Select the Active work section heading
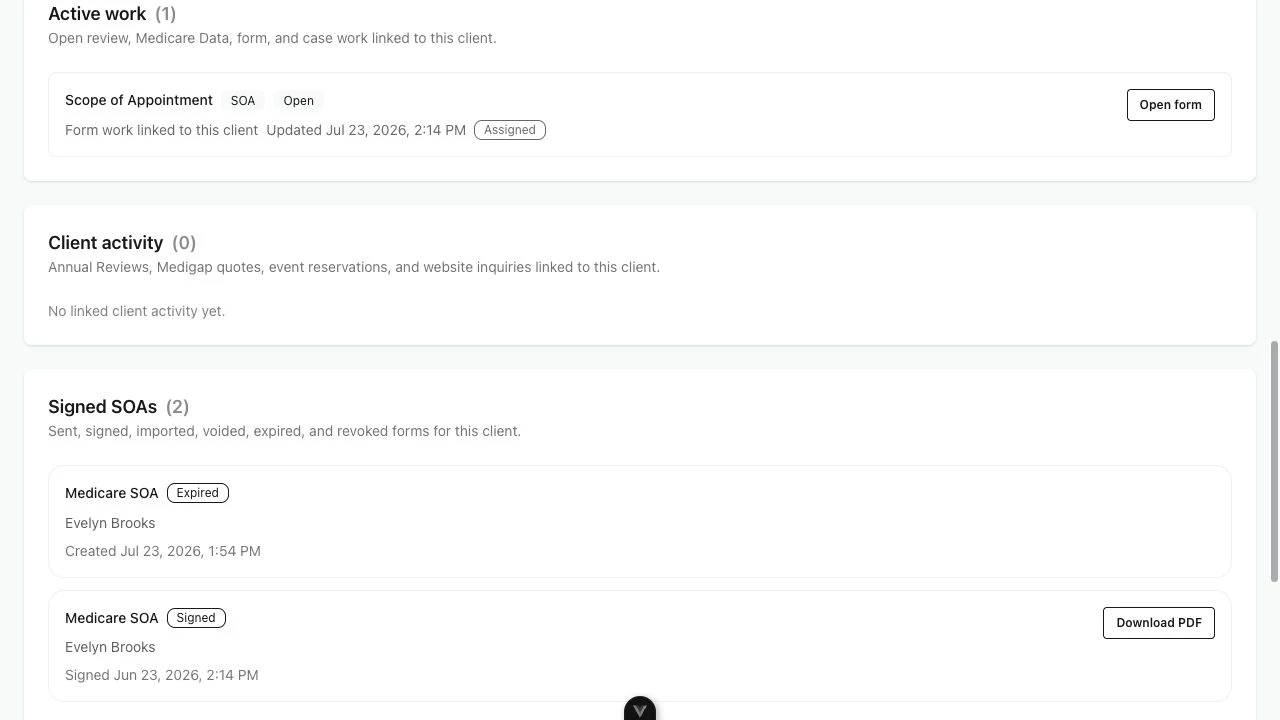Viewport: 1280px width, 720px height. coord(97,14)
